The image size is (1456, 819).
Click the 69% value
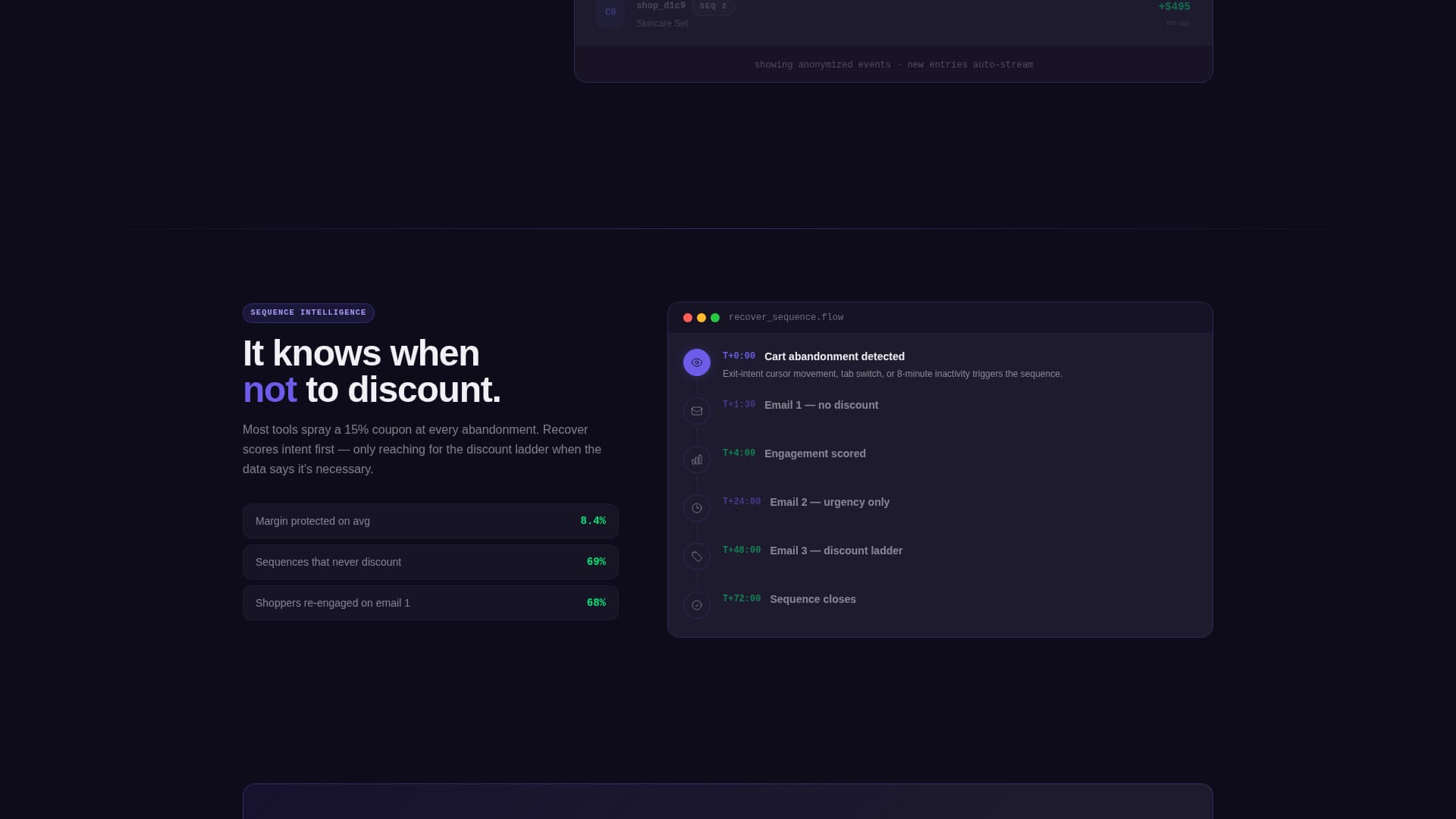pyautogui.click(x=596, y=562)
